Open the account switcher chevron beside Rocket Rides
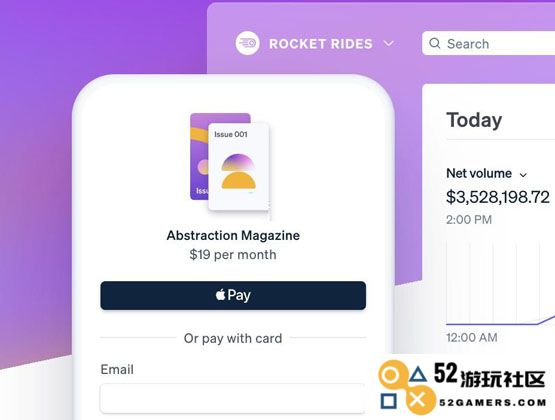 tap(389, 44)
